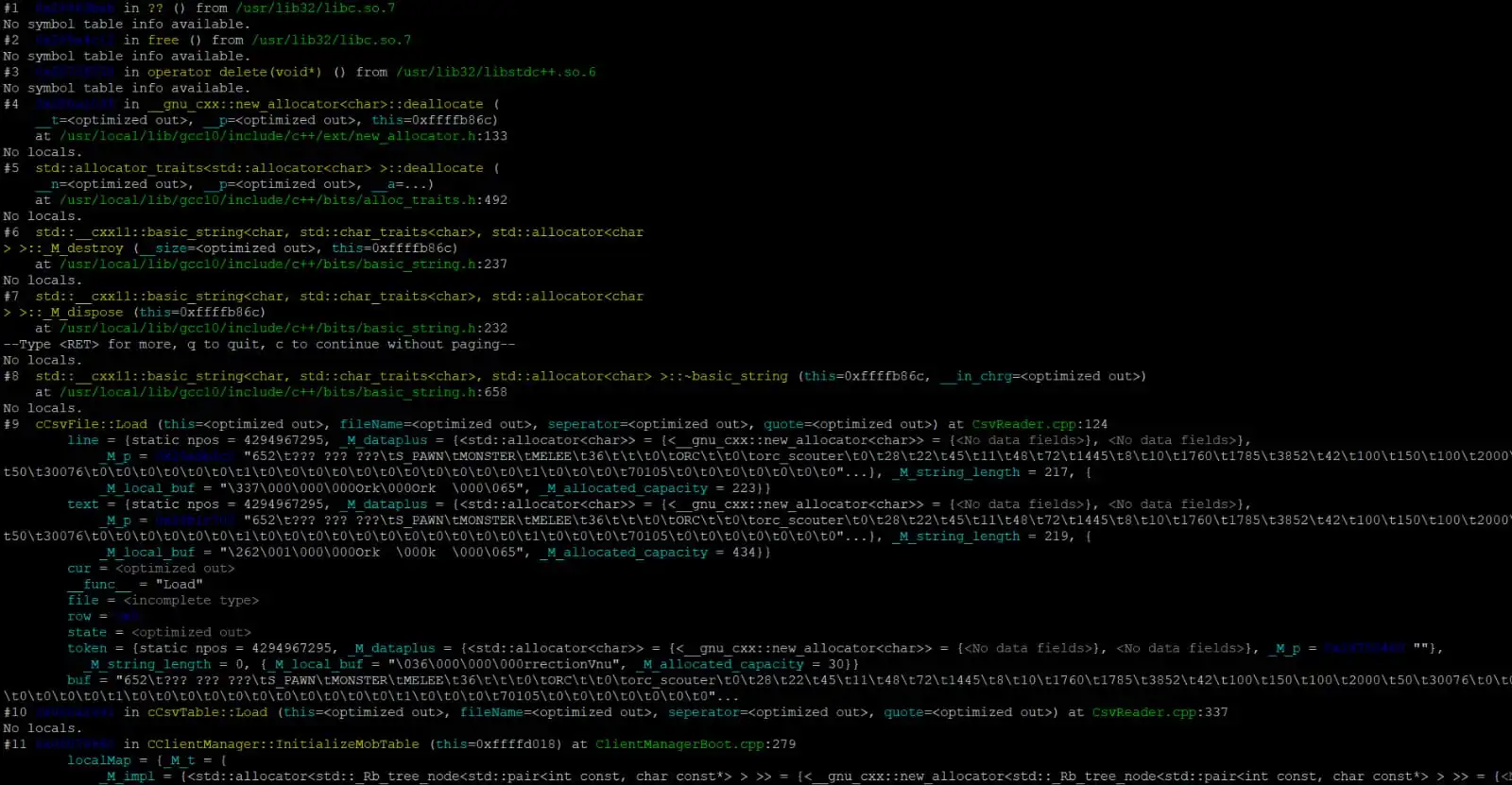
Task: Click 'fileName=<optimized out>' in frame #10
Action: pos(556,712)
